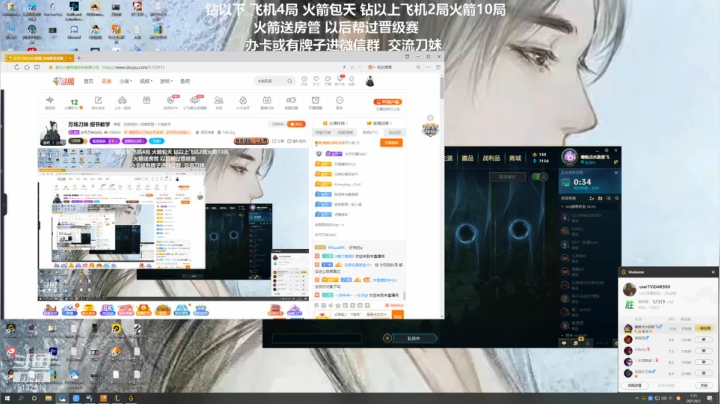Select the third tab in the ranking panel
The height and width of the screenshot is (404, 720).
point(370,133)
